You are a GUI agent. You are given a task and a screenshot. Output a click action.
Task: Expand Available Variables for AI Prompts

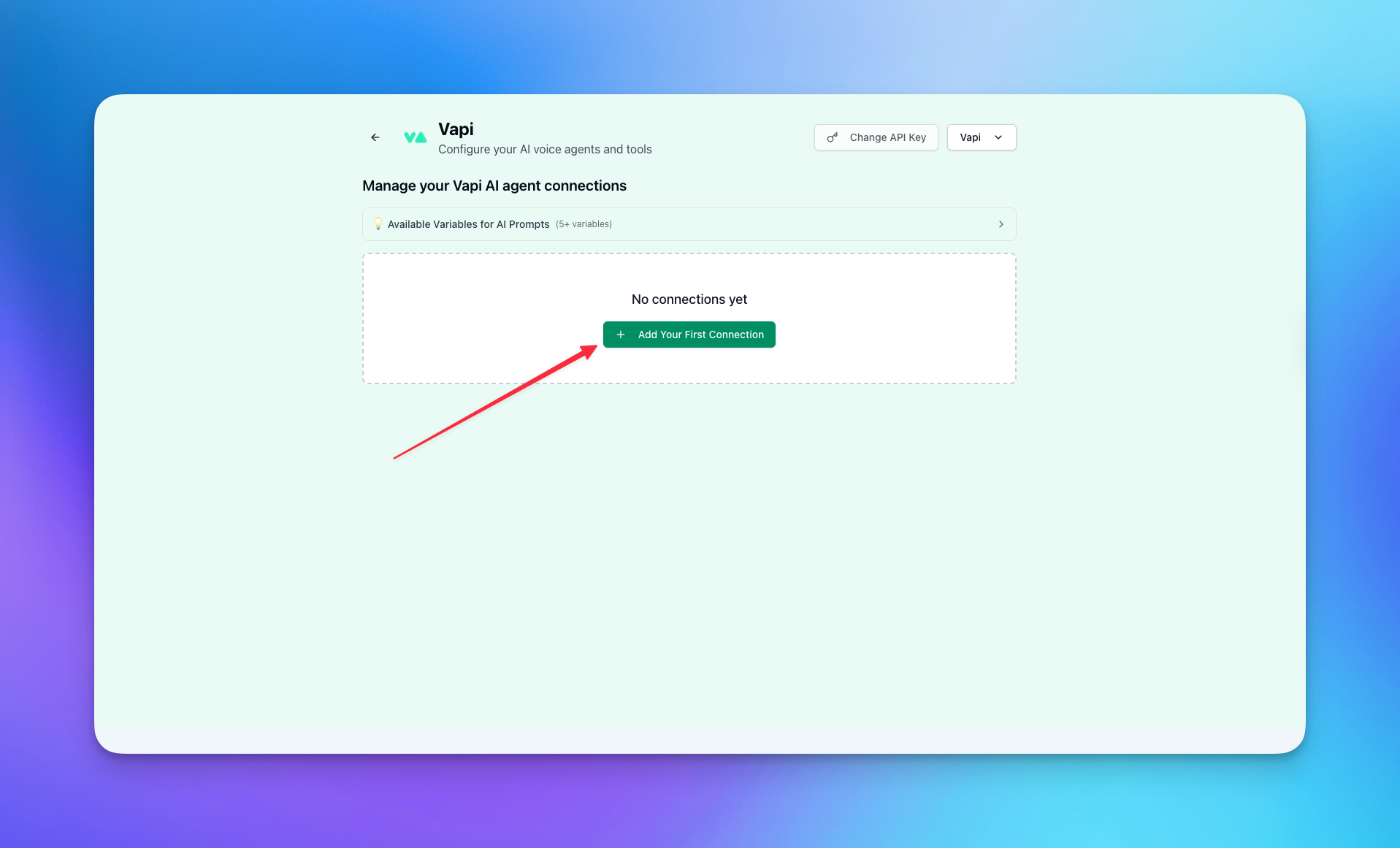pos(689,224)
